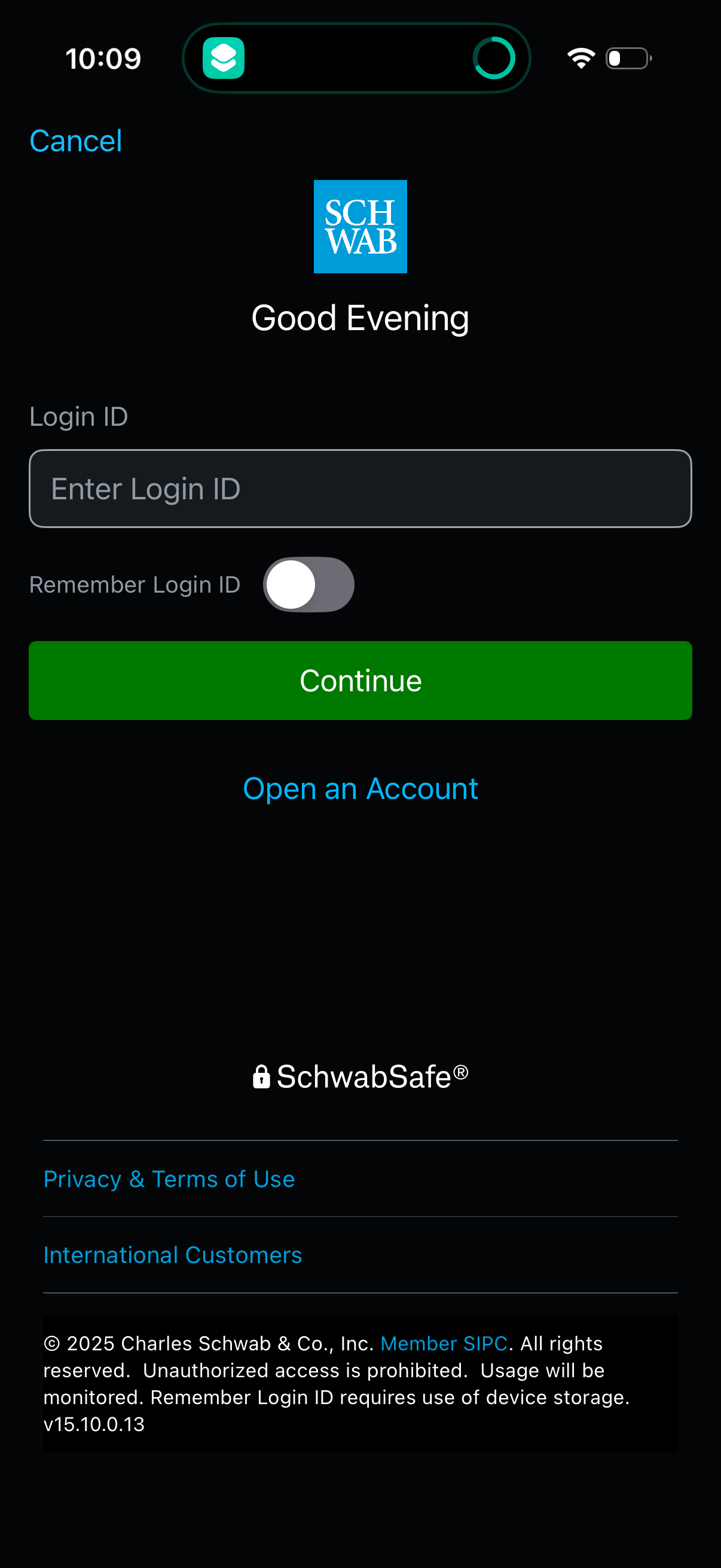Tap the green app icon in Dynamic Island
Viewport: 721px width, 1568px height.
(x=222, y=57)
